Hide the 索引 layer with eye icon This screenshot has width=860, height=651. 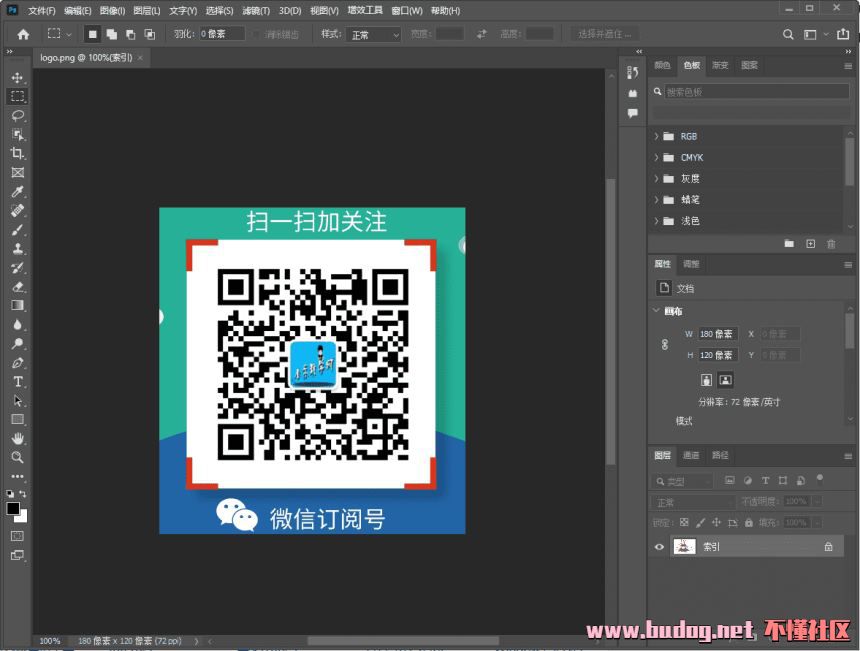[659, 547]
